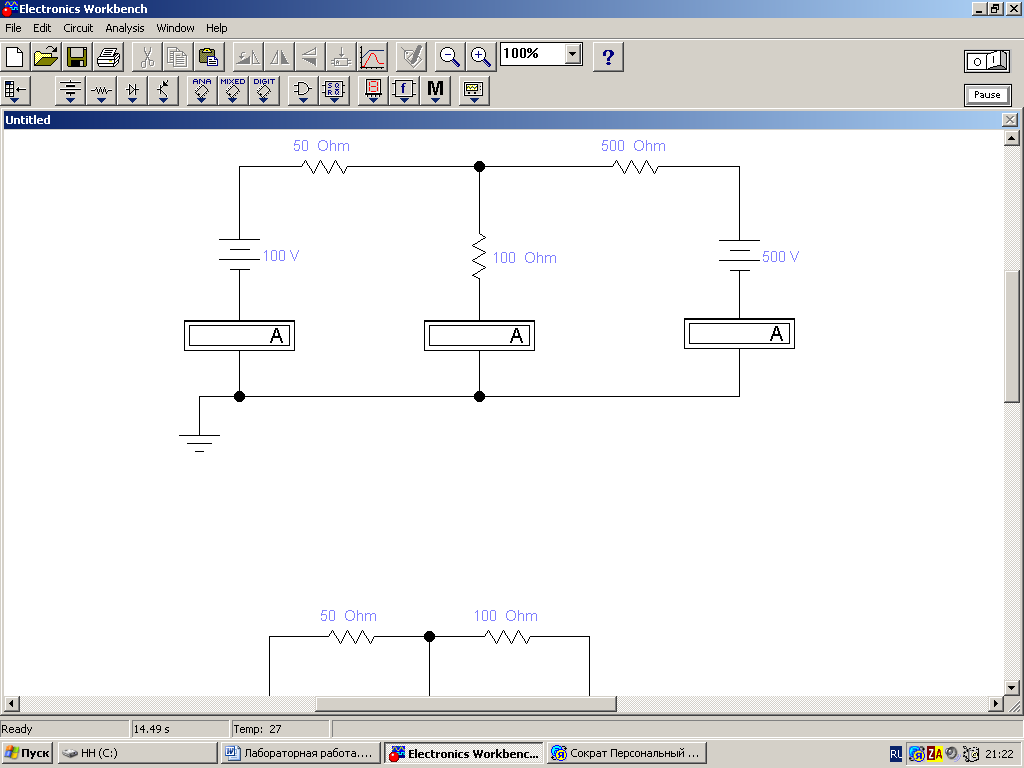
Task: Open the Analog ICs parts bin
Action: coord(202,91)
